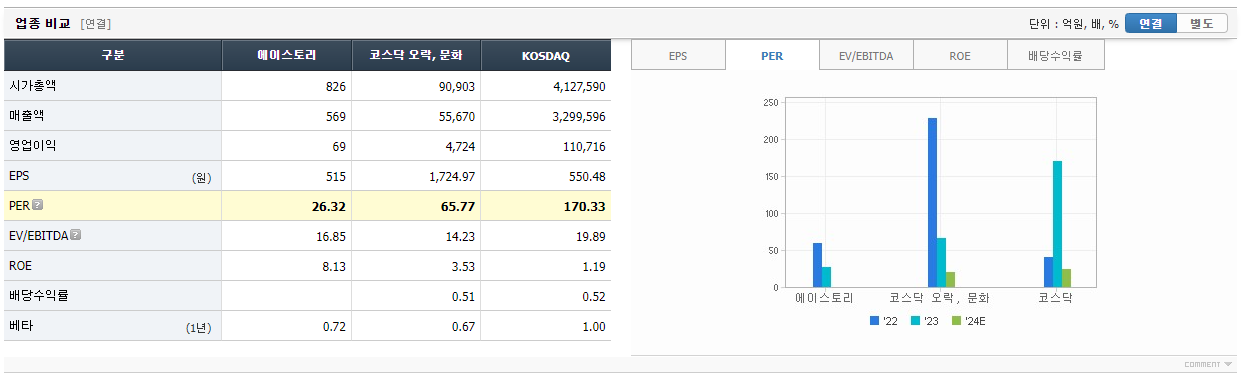The width and height of the screenshot is (1243, 375).
Task: Switch to the EPS chart tab
Action: 678,56
